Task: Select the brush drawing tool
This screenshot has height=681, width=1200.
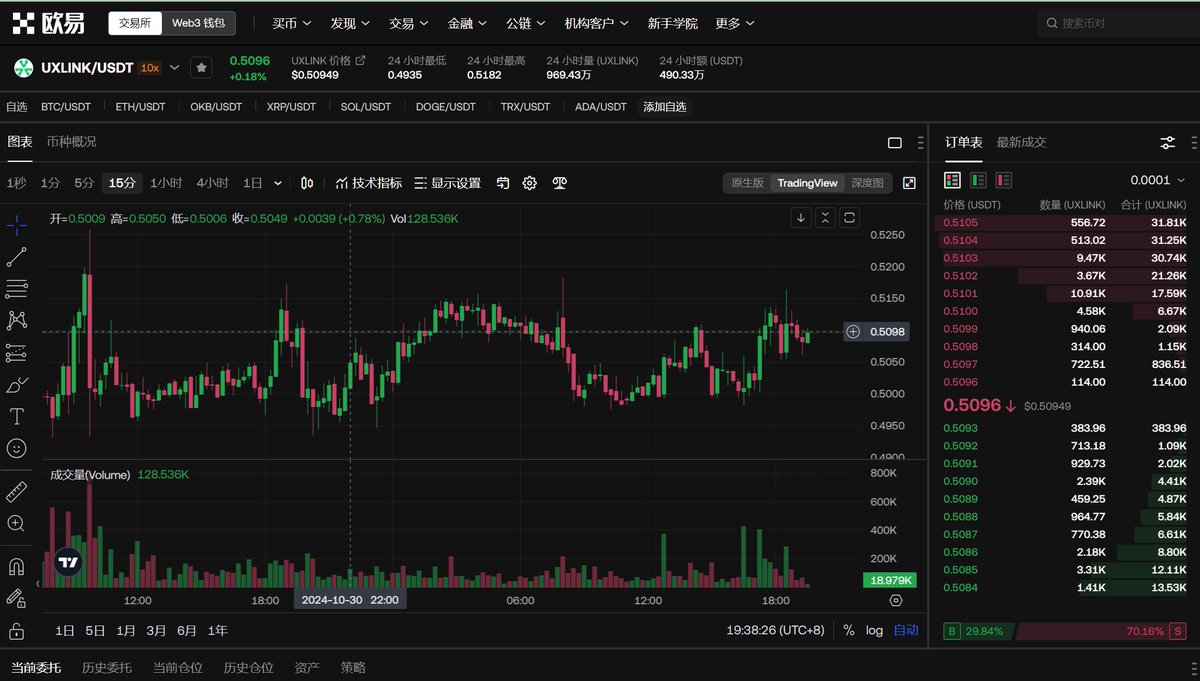Action: click(x=16, y=384)
